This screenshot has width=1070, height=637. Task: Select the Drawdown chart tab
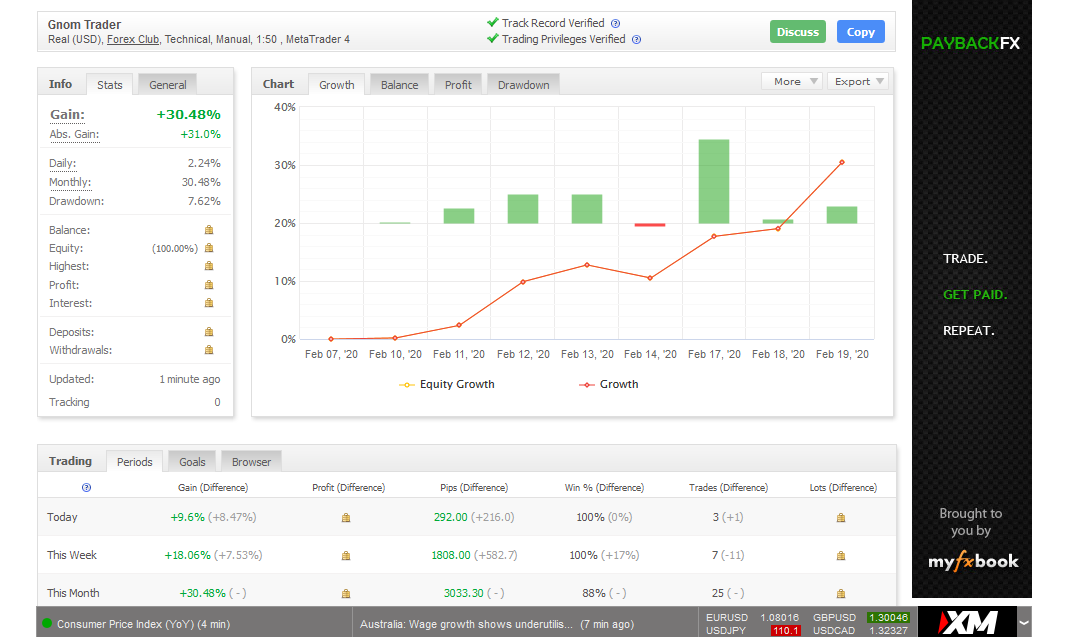coord(523,85)
